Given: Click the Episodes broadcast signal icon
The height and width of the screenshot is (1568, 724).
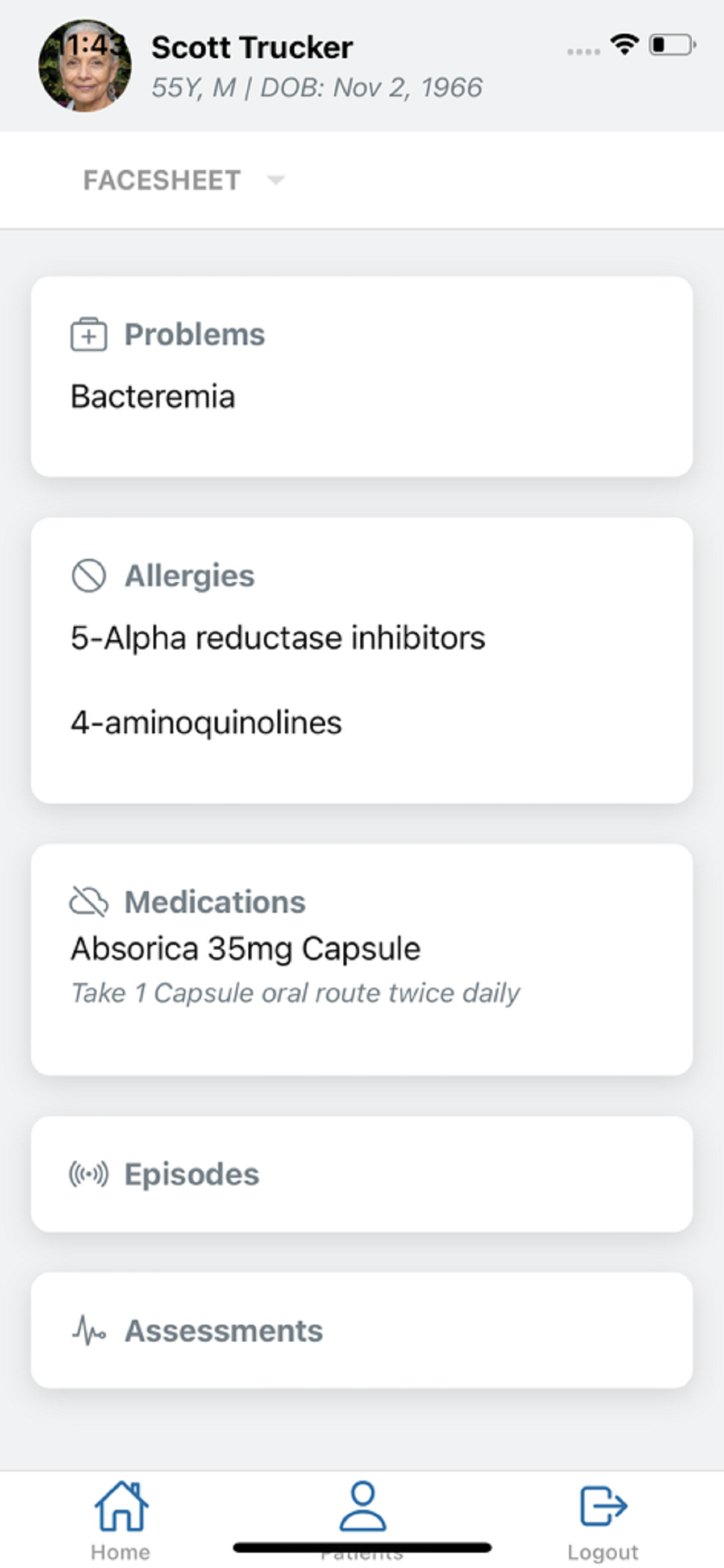Looking at the screenshot, I should (89, 1174).
